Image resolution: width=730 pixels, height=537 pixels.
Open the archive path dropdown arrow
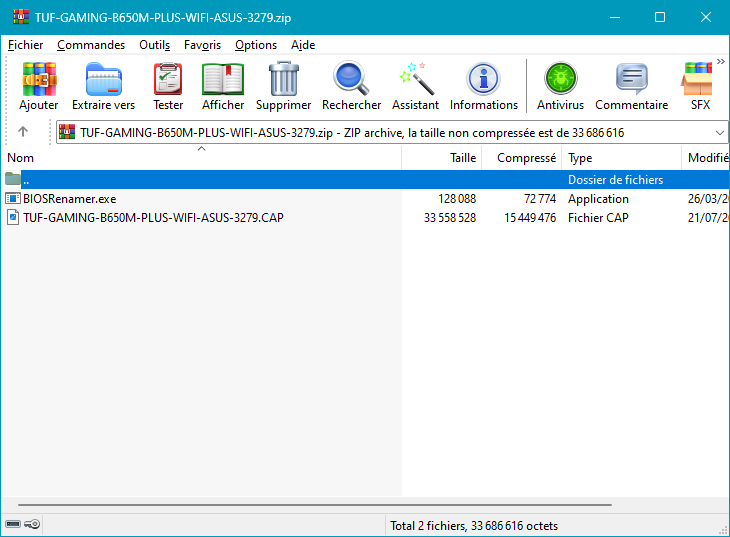click(720, 133)
